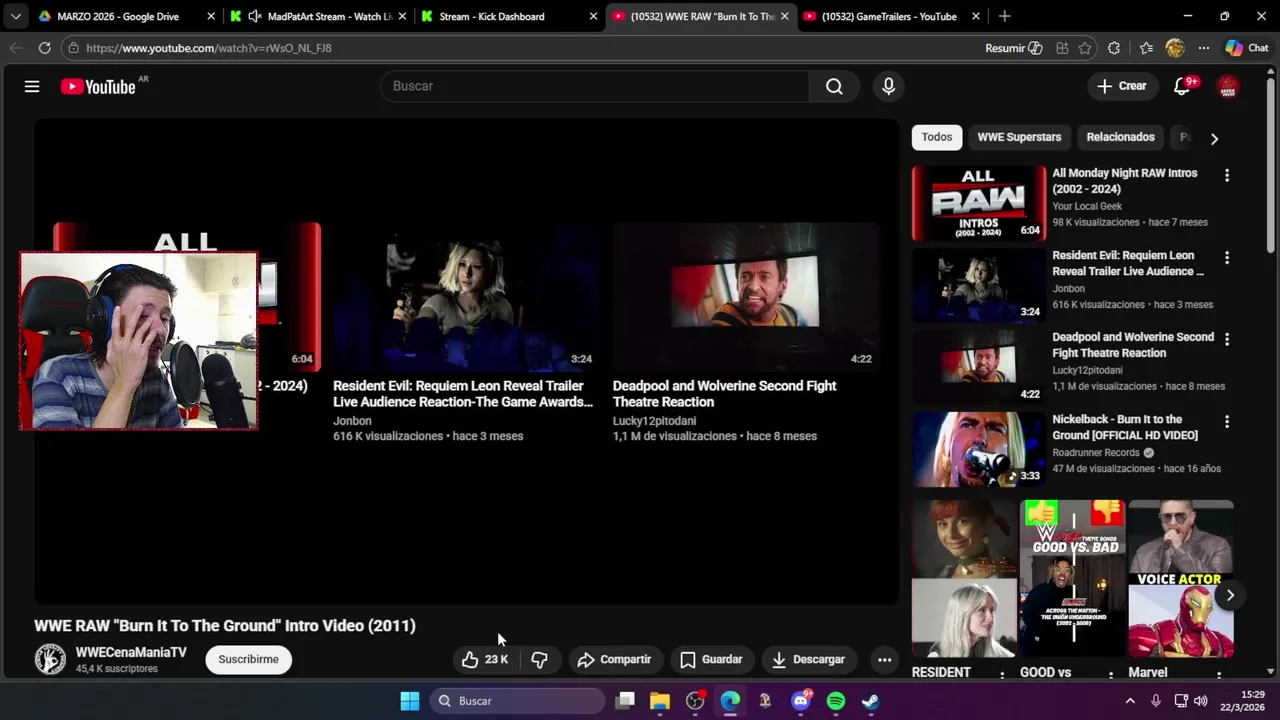This screenshot has height=720, width=1280.
Task: Switch to MARZO 2026 Google Drive tab
Action: click(117, 16)
